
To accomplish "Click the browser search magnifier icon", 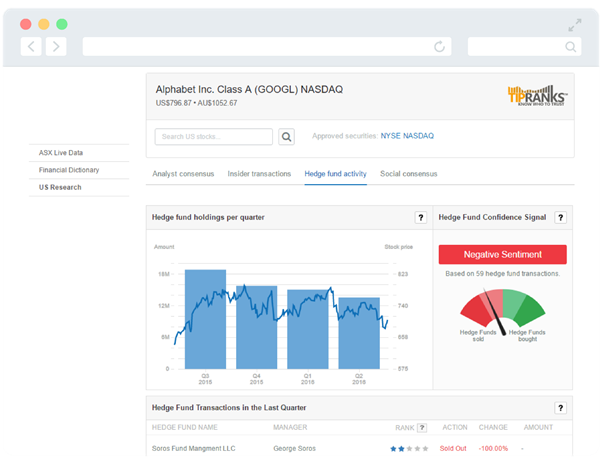I will 571,47.
